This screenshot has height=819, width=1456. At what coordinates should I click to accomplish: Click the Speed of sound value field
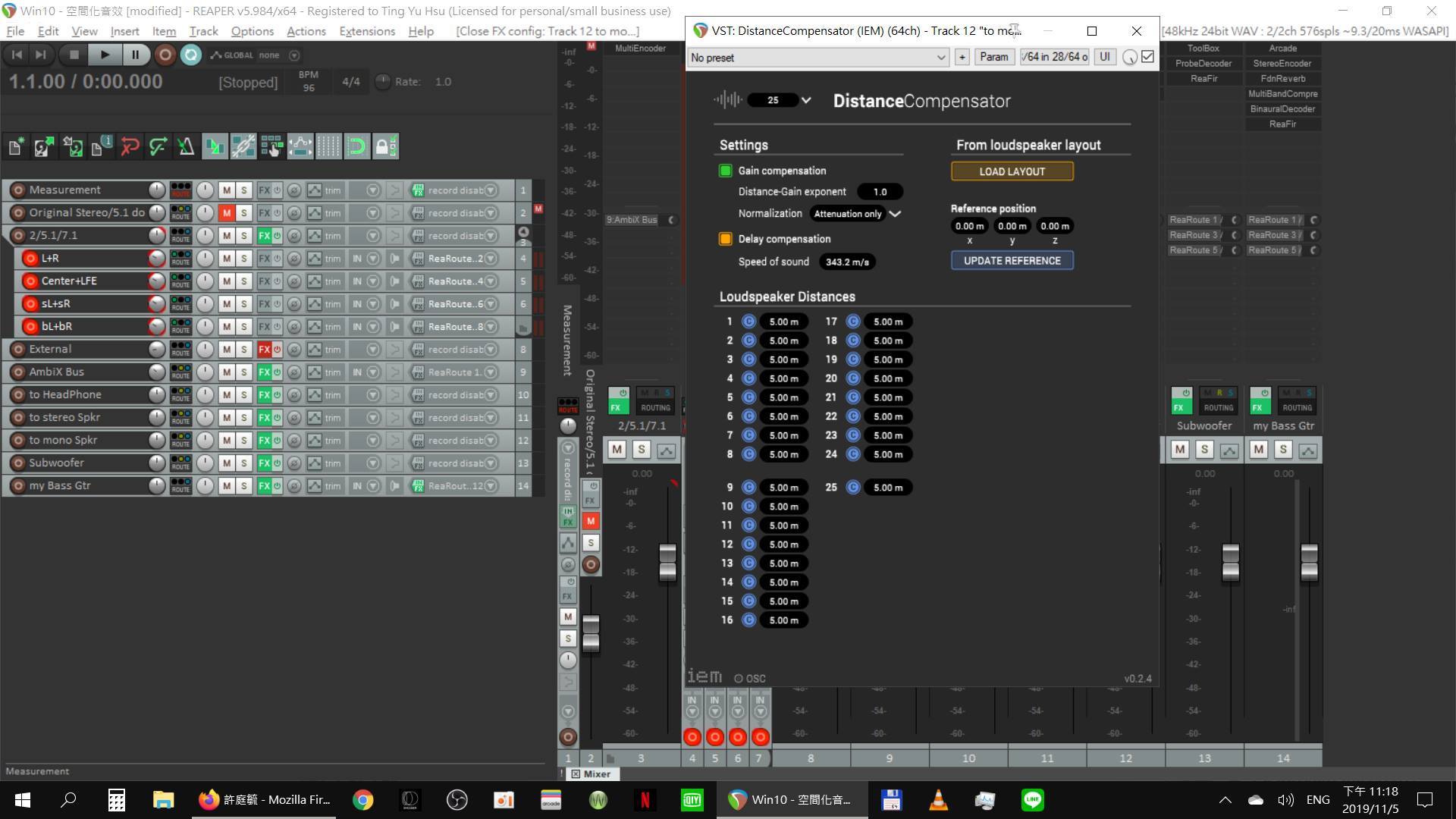(847, 262)
